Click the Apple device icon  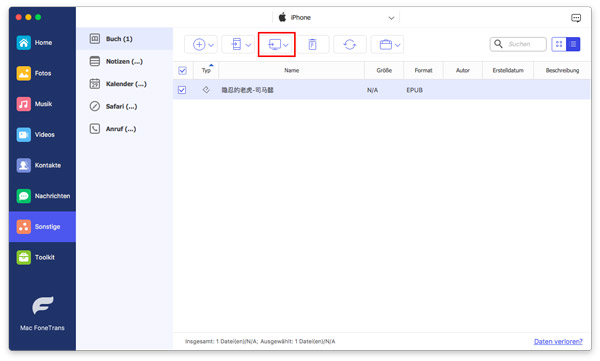pyautogui.click(x=282, y=17)
